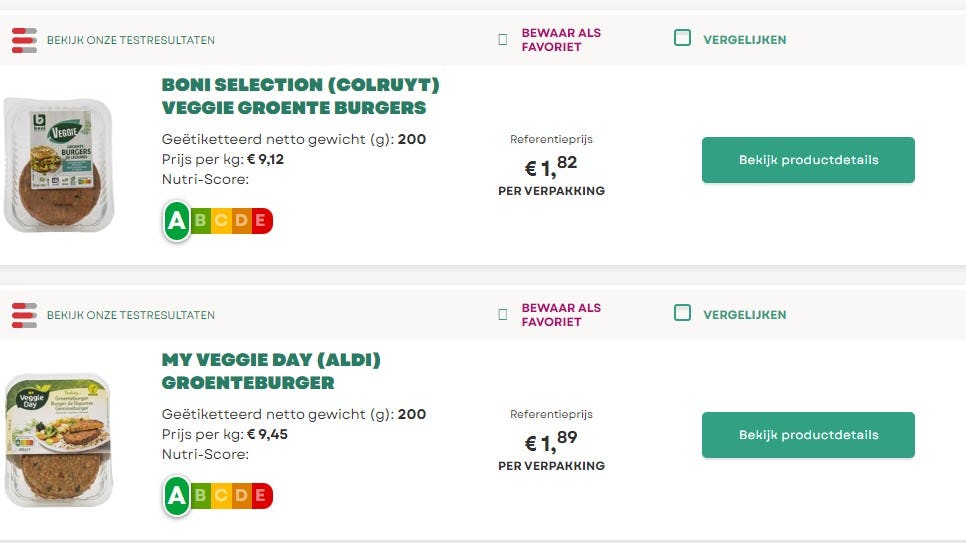The image size is (966, 543).
Task: Click Bekijk onze testresultaten on Boni Selection card
Action: pyautogui.click(x=130, y=40)
